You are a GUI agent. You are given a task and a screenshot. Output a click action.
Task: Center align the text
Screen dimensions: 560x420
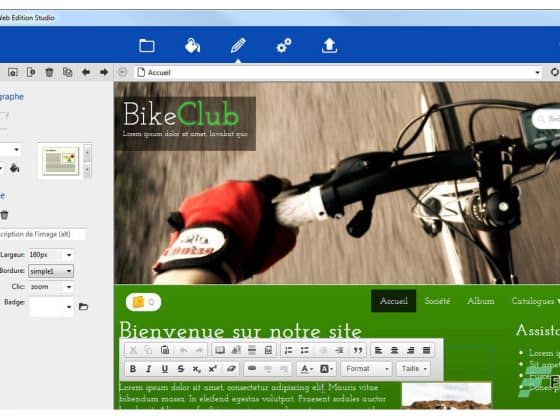(x=394, y=350)
